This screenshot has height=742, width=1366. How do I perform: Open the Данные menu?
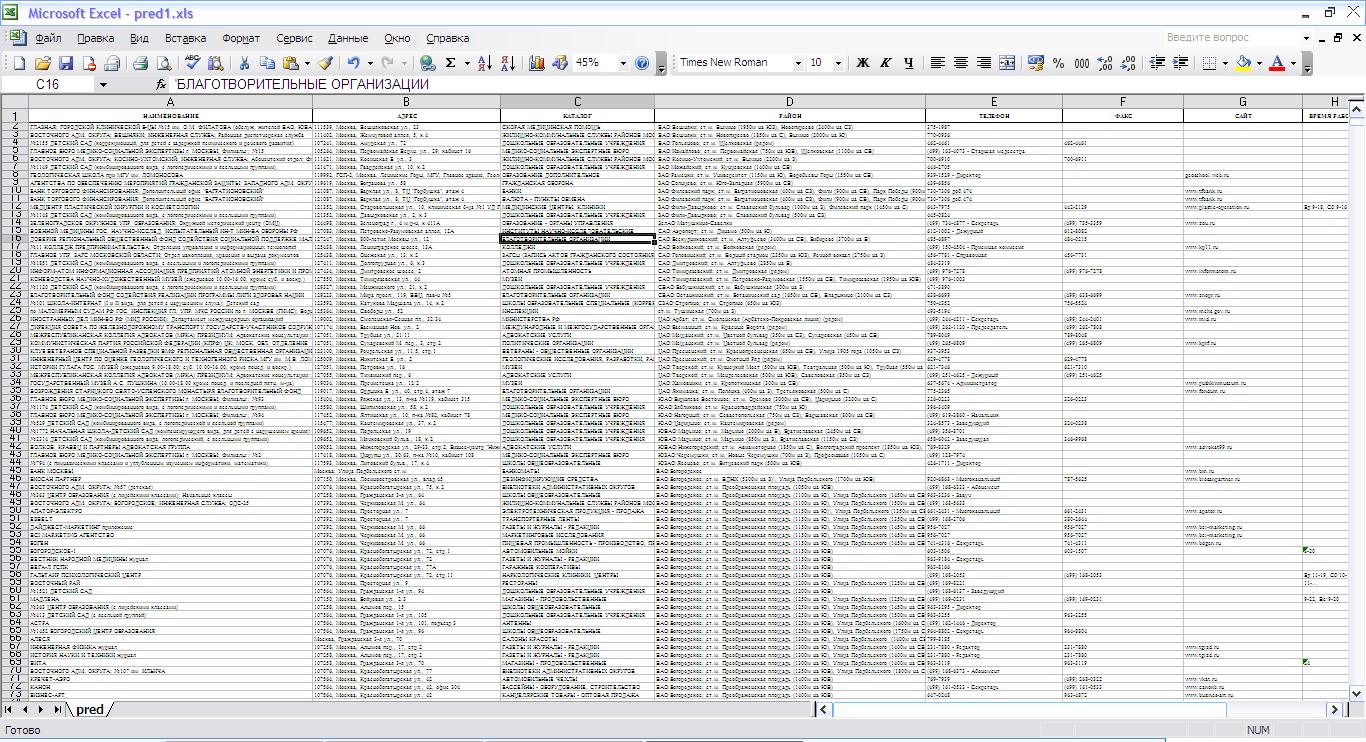coord(348,38)
